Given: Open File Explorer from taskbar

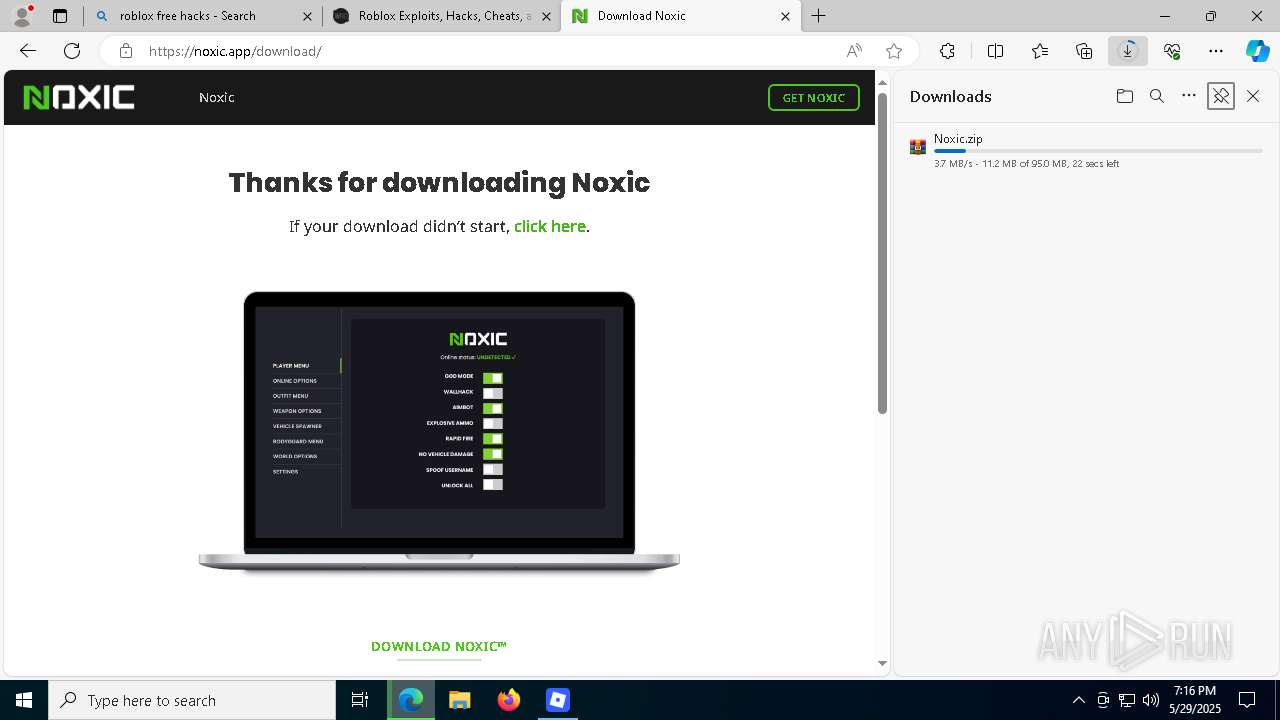Looking at the screenshot, I should [459, 700].
